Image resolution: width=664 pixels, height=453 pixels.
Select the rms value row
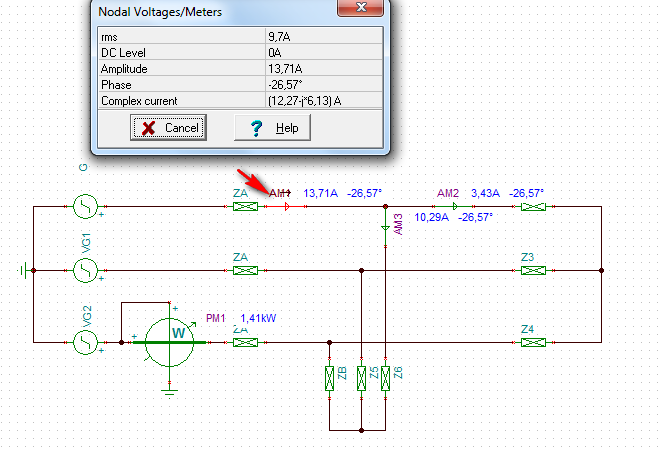point(239,36)
